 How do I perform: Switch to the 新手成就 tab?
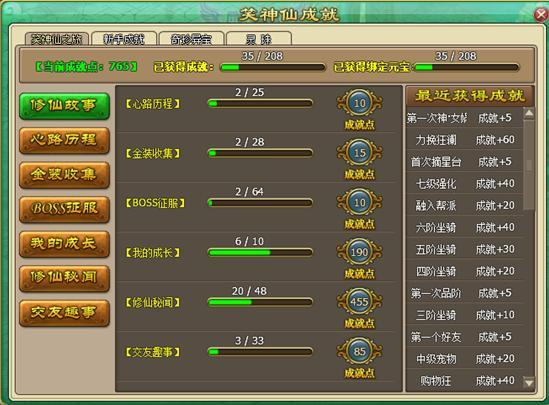[124, 39]
